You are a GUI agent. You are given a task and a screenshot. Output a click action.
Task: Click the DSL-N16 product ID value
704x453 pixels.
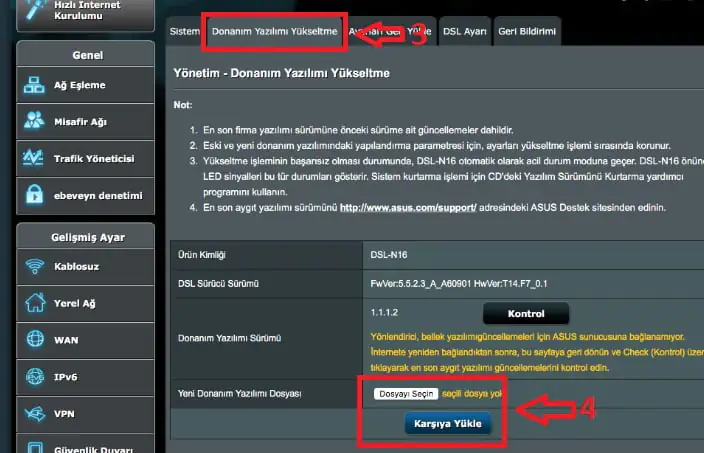point(388,255)
